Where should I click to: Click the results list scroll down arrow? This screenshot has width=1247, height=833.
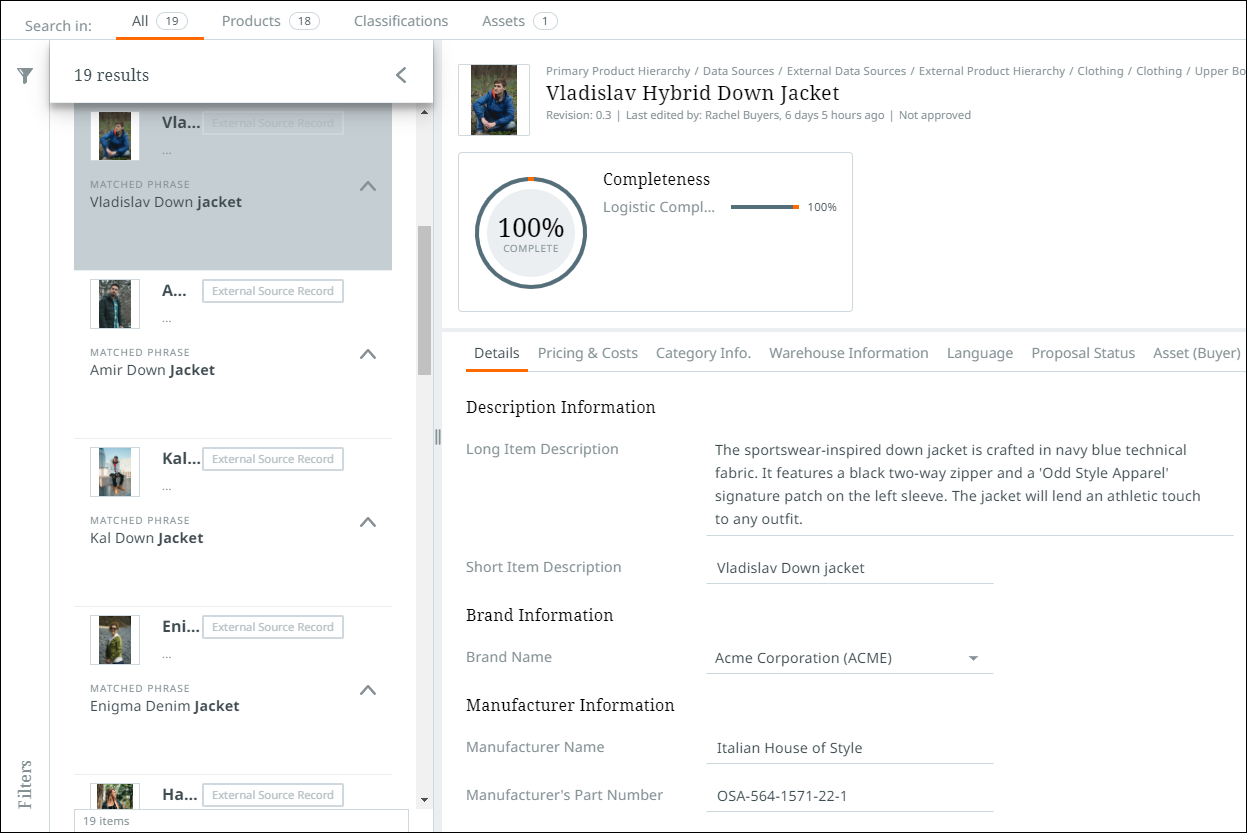(424, 799)
